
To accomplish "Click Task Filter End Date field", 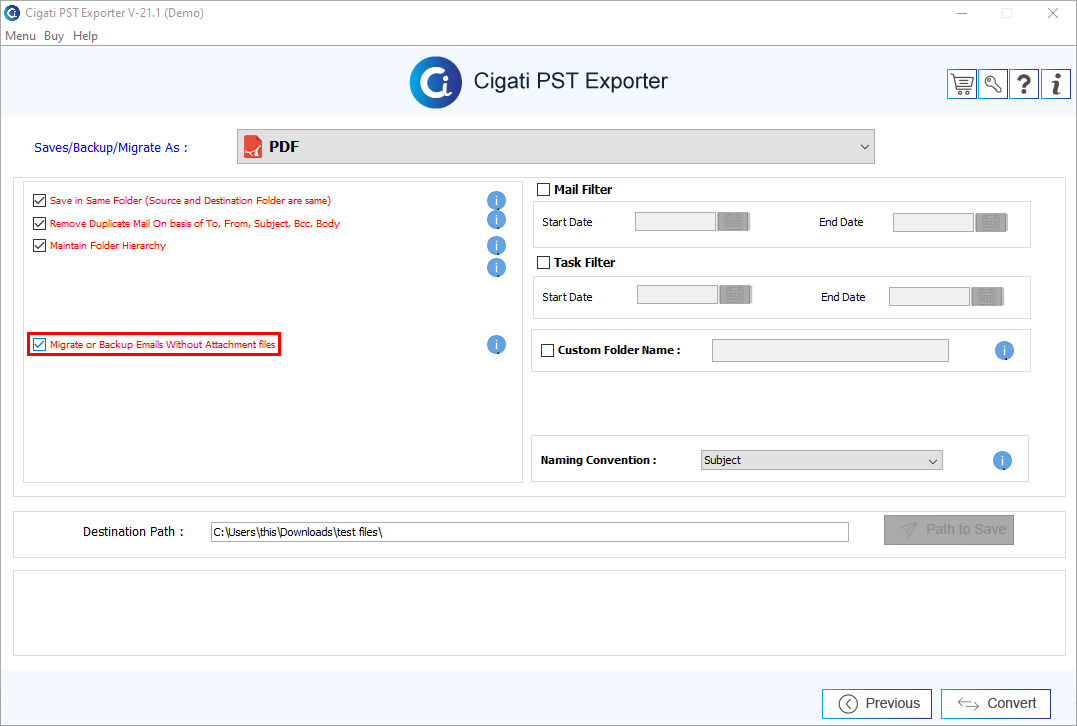I will pyautogui.click(x=929, y=297).
